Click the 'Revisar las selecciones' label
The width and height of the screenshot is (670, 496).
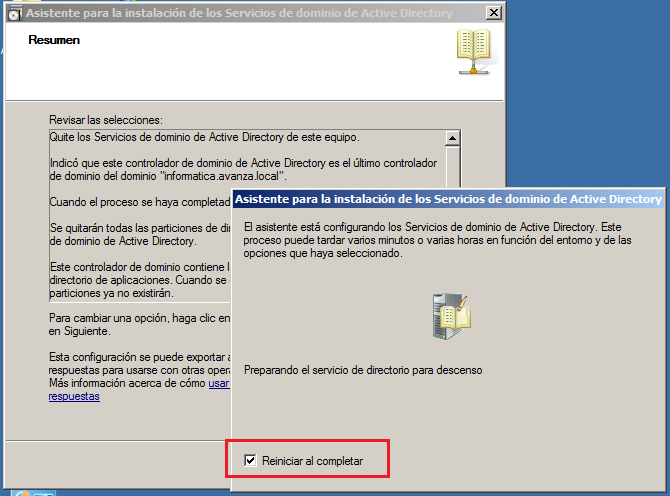105,120
